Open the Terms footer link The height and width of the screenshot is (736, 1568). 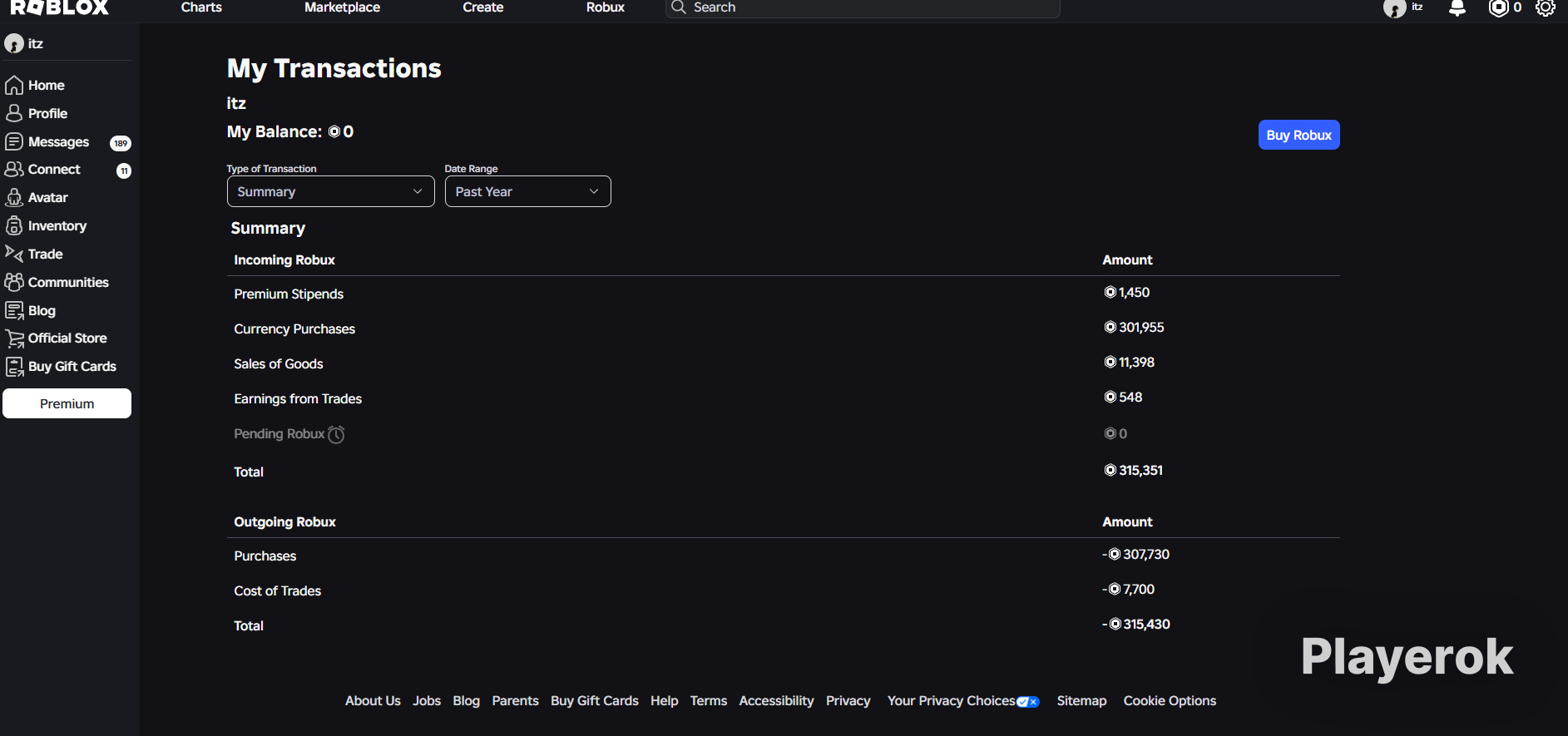(x=709, y=700)
